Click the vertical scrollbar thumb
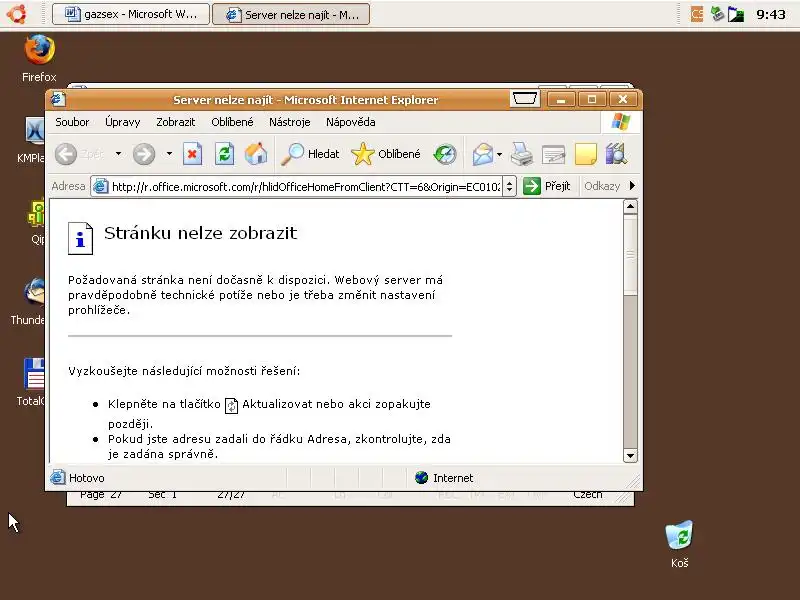This screenshot has height=600, width=800. point(630,254)
